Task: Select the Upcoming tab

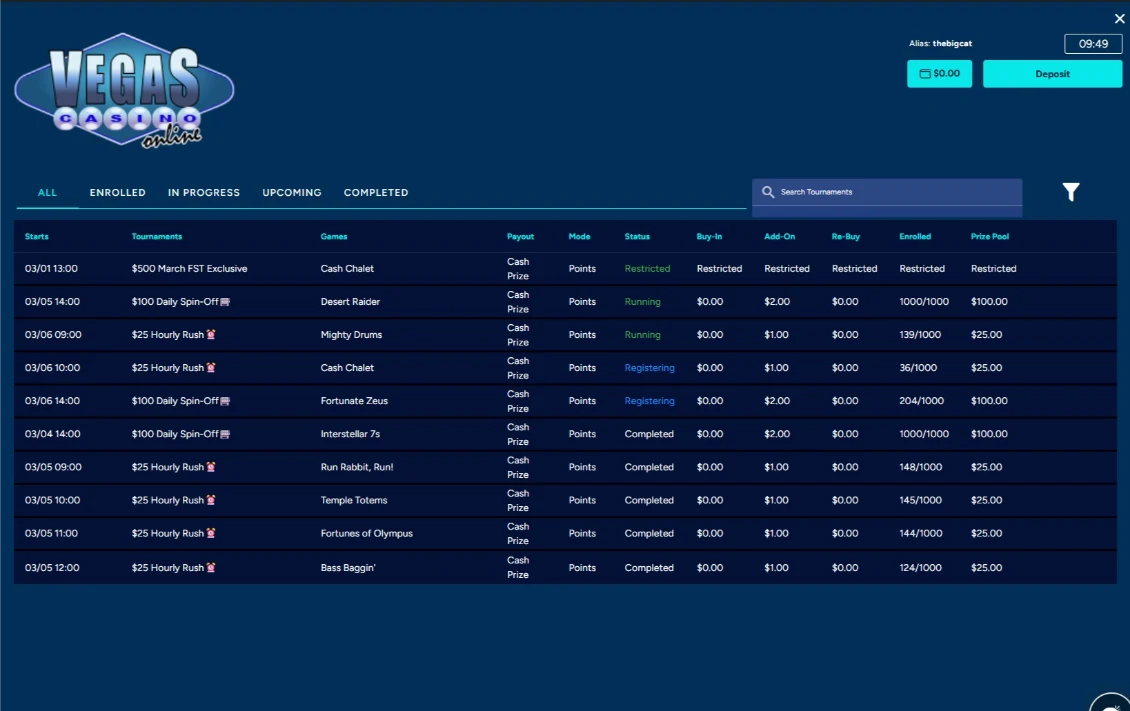Action: point(292,193)
